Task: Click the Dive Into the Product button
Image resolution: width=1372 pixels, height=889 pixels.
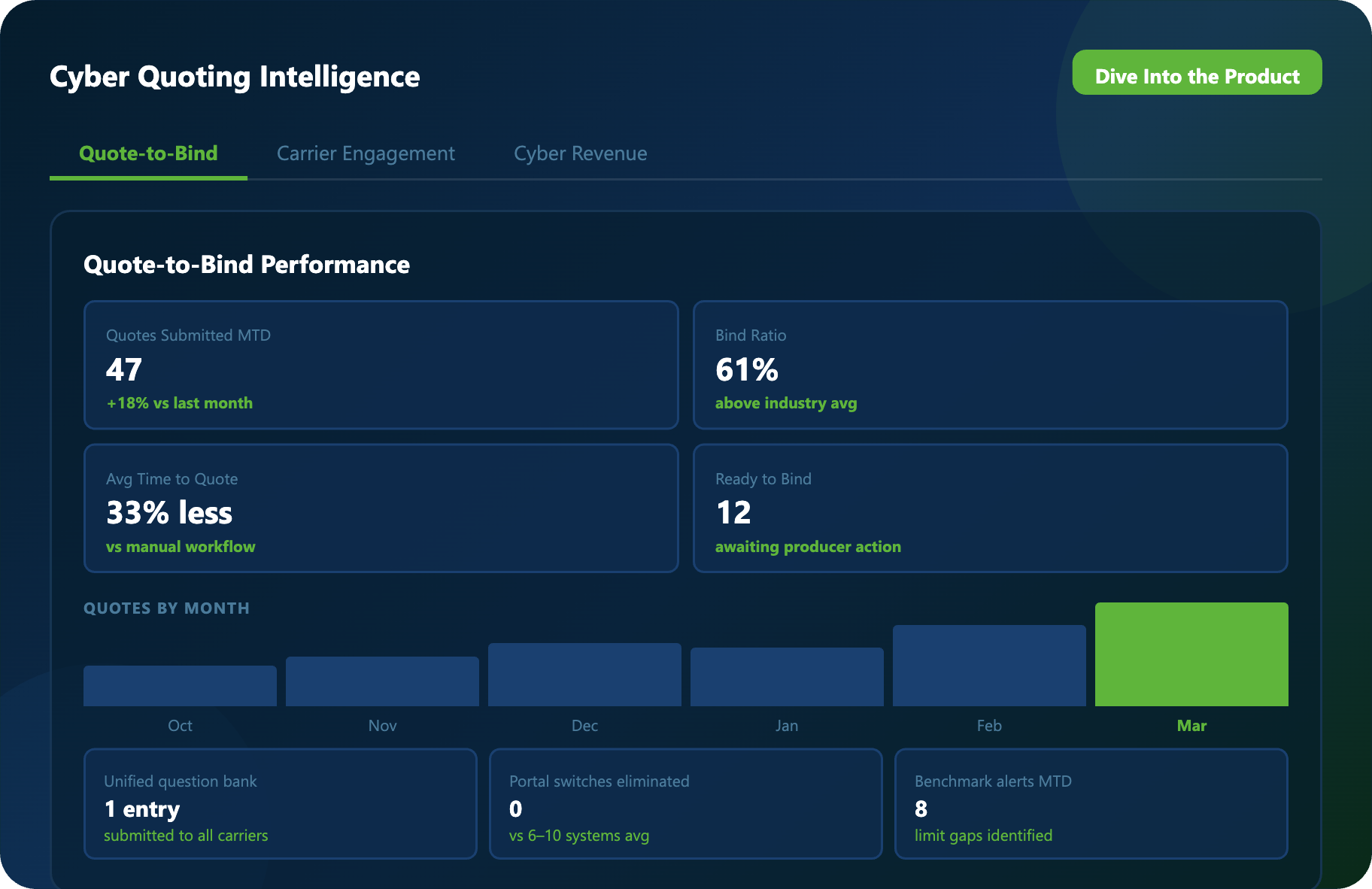Action: click(x=1196, y=73)
